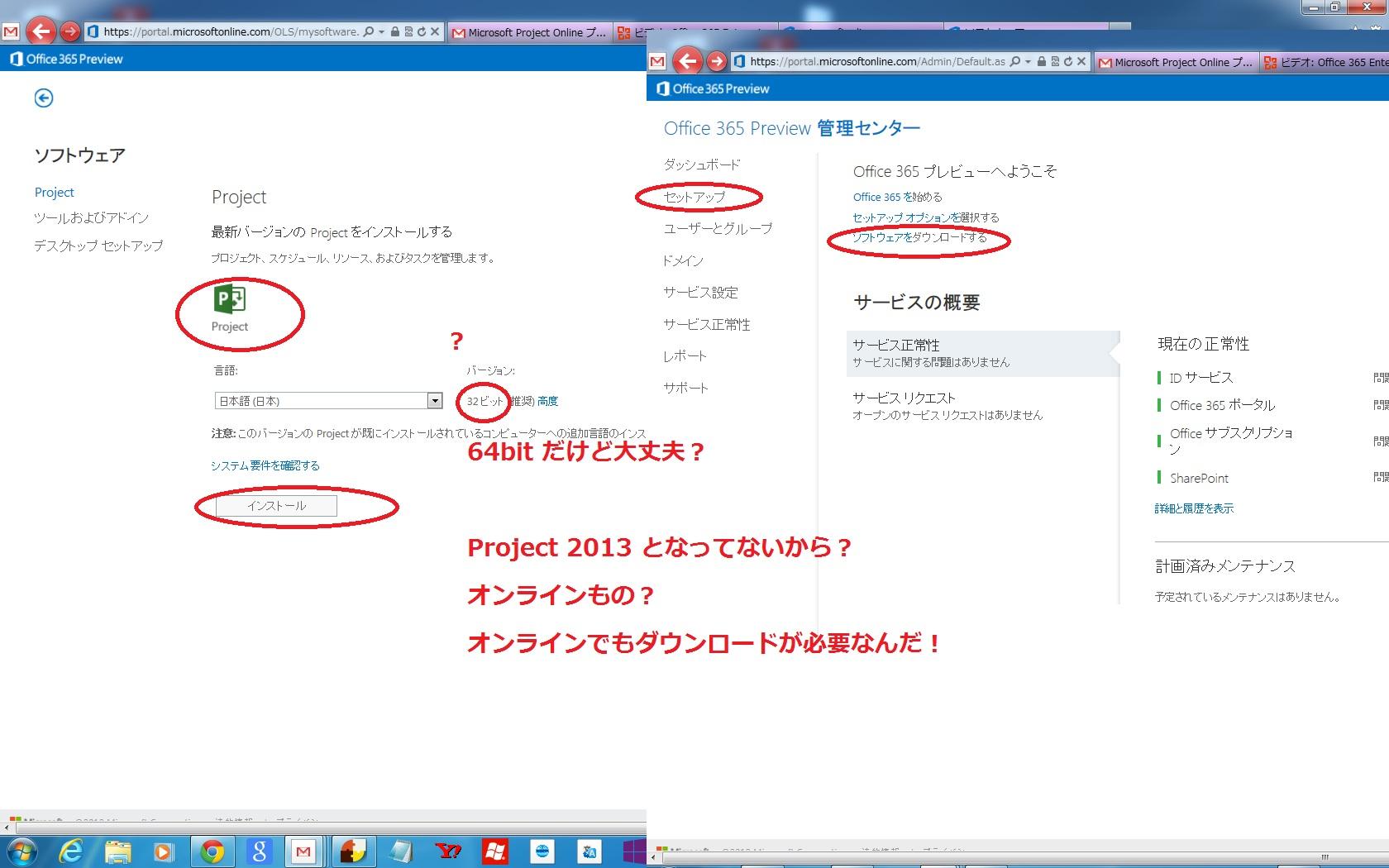Viewport: 1389px width, 868px height.
Task: Open サポート in admin navigation
Action: 685,388
